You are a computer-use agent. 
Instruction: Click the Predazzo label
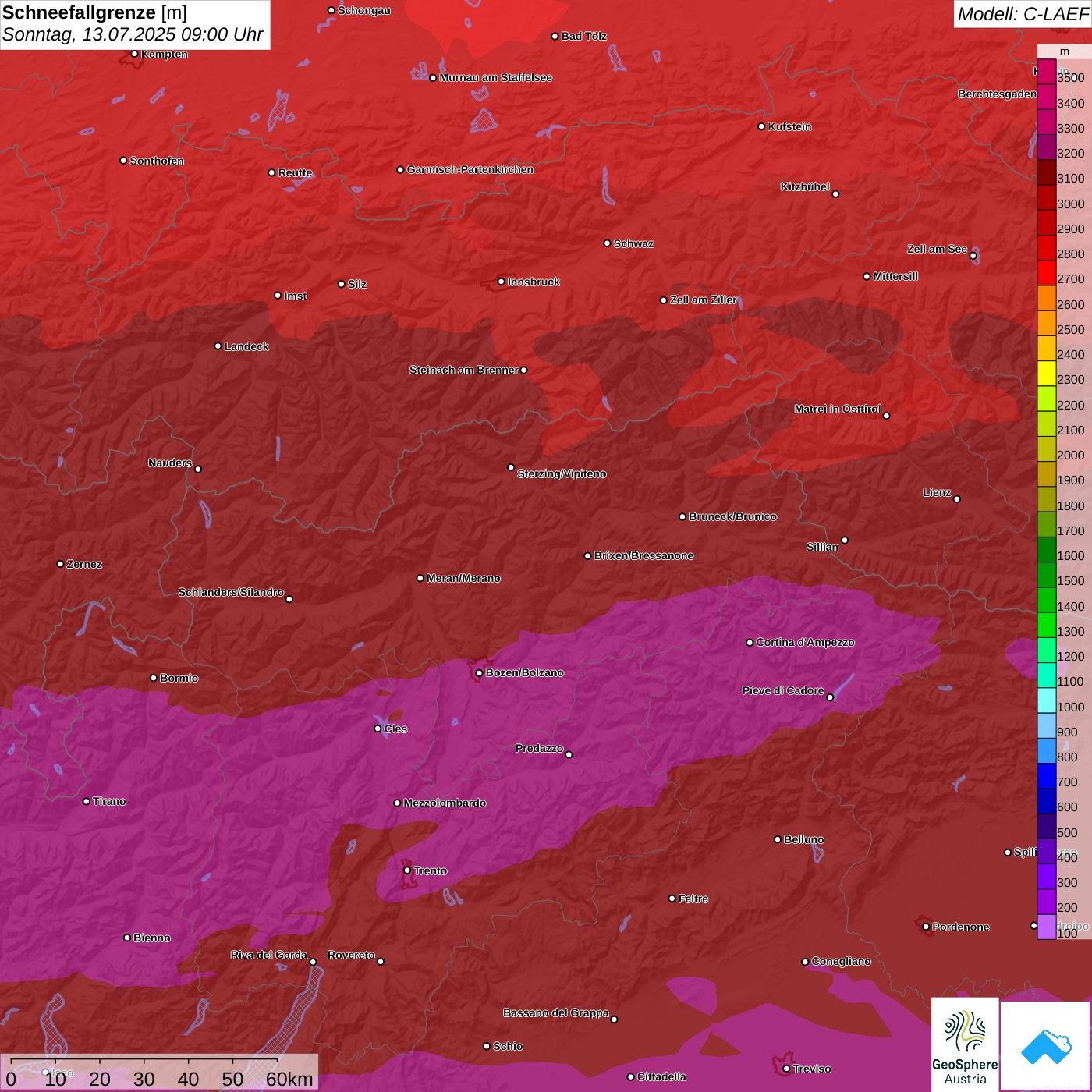539,748
